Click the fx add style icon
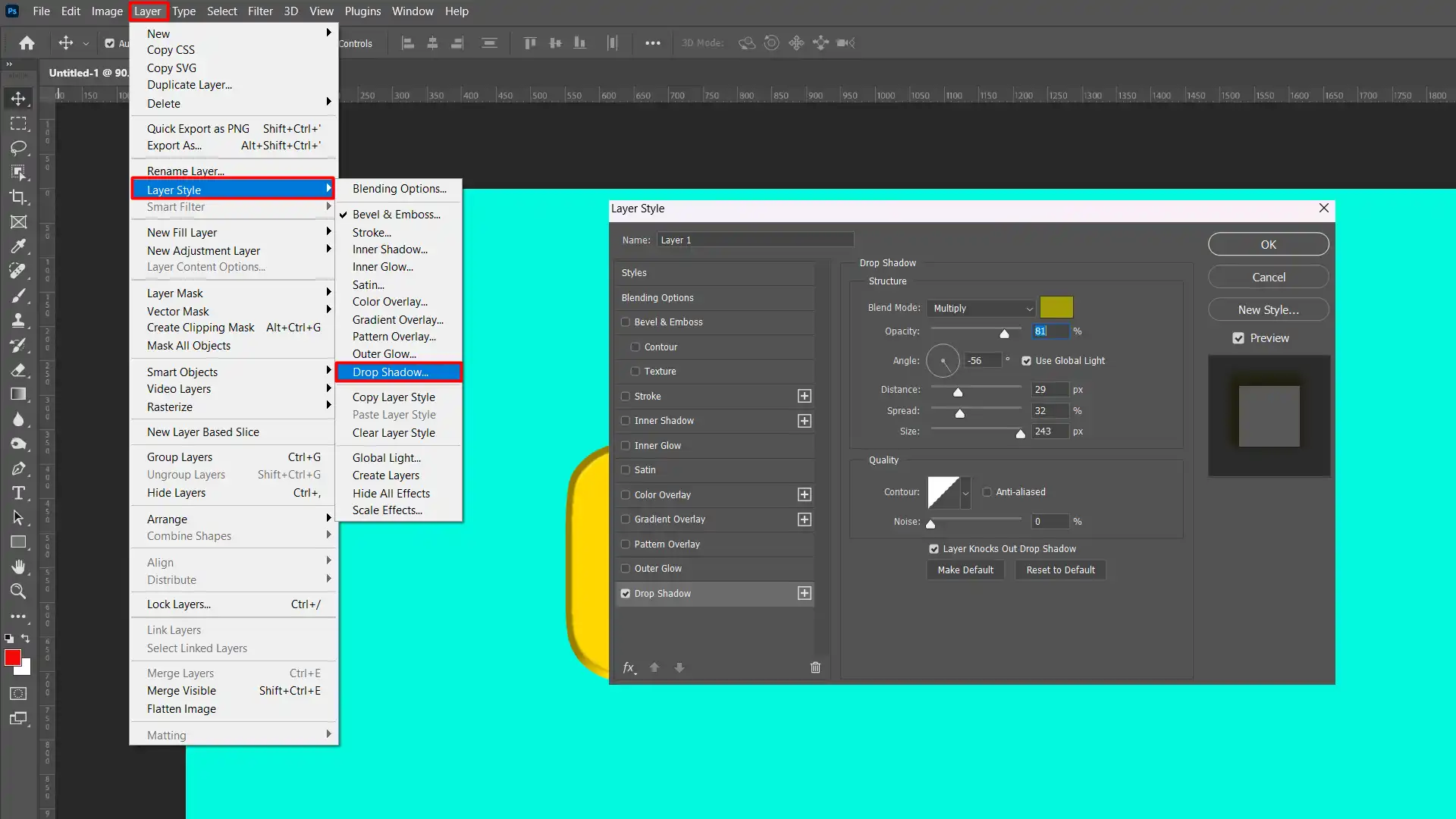This screenshot has height=819, width=1456. 629,667
